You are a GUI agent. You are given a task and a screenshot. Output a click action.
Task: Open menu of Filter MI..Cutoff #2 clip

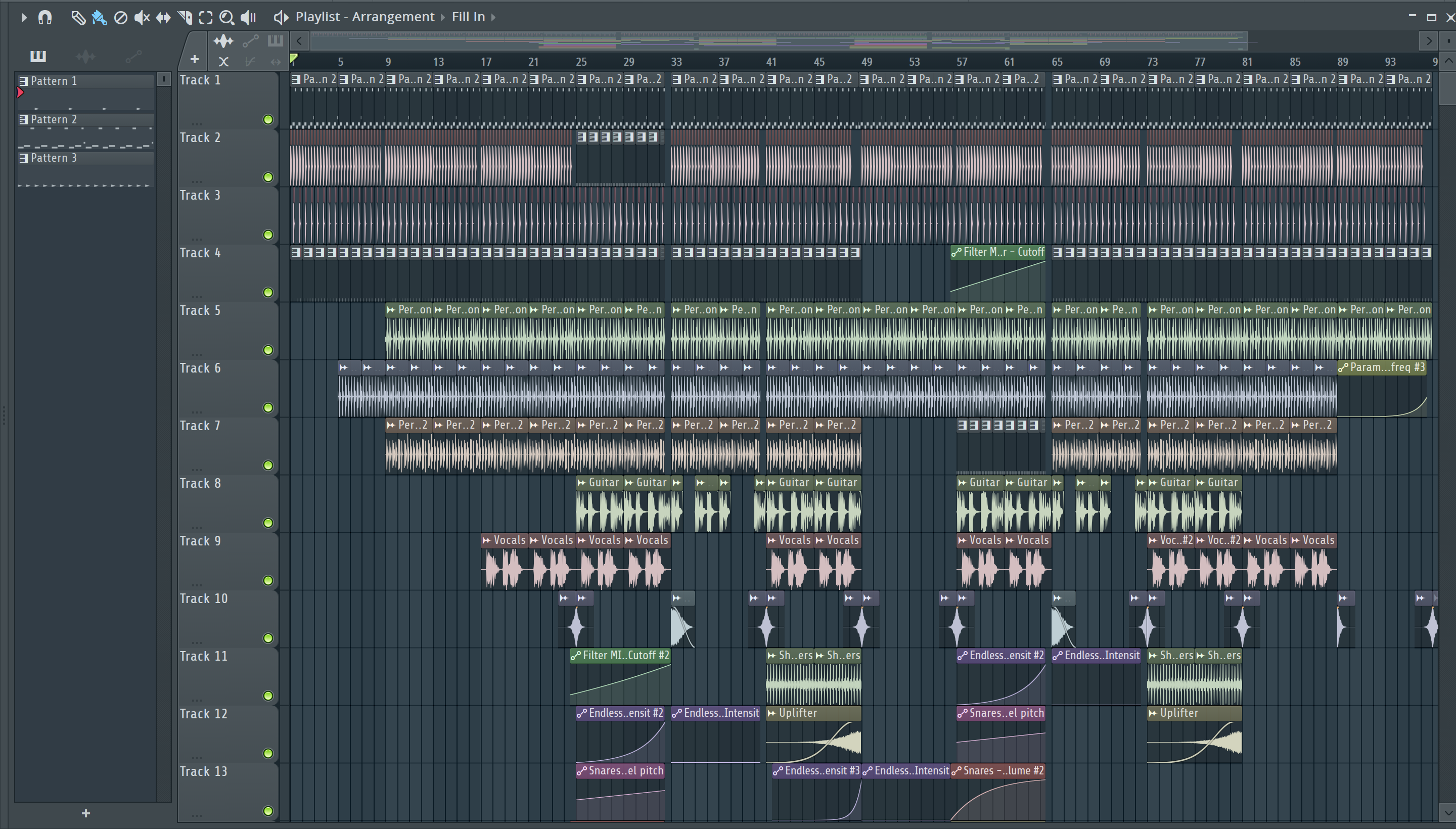[576, 655]
